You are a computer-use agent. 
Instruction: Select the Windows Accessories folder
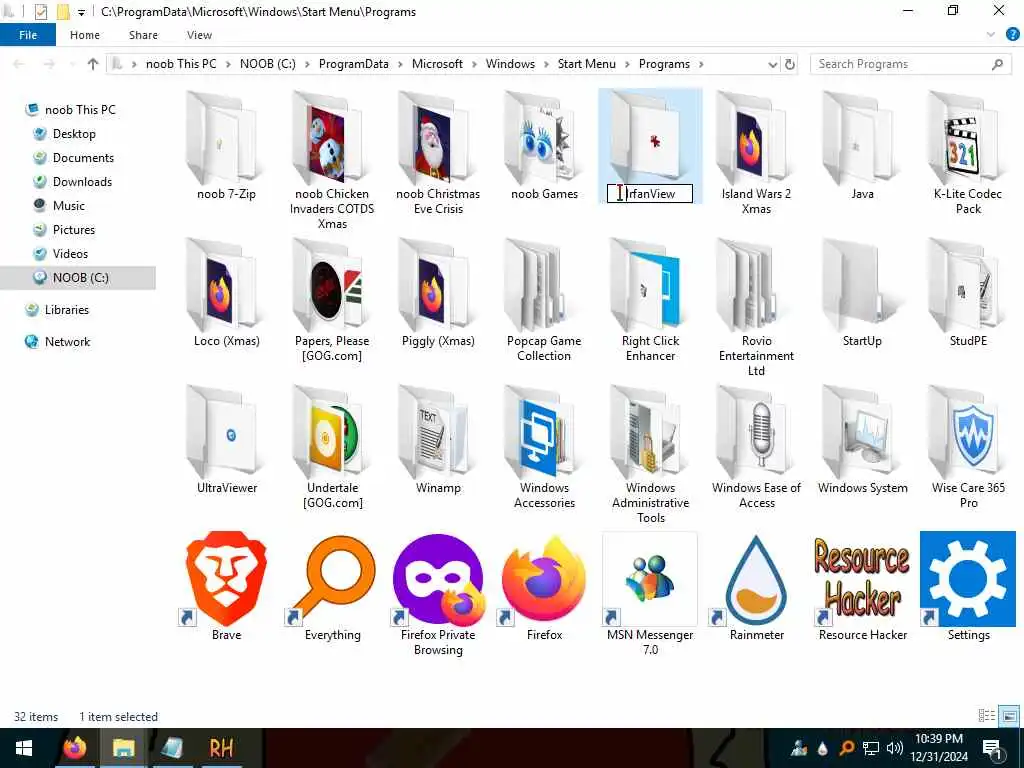tap(544, 432)
